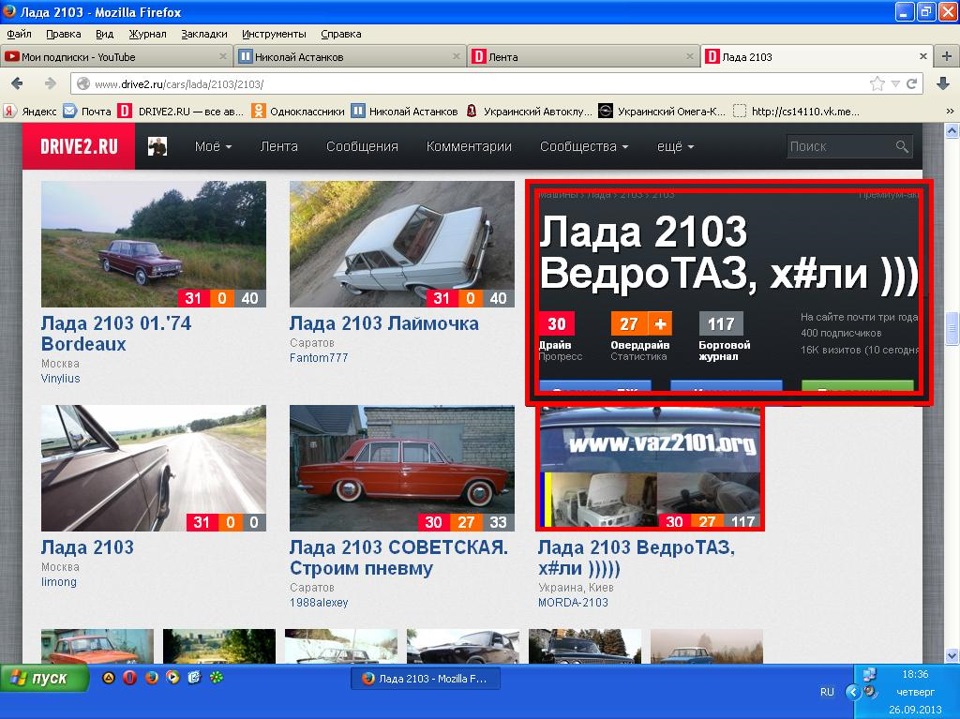
Task: Click the orange plus overdrive button
Action: coord(659,324)
